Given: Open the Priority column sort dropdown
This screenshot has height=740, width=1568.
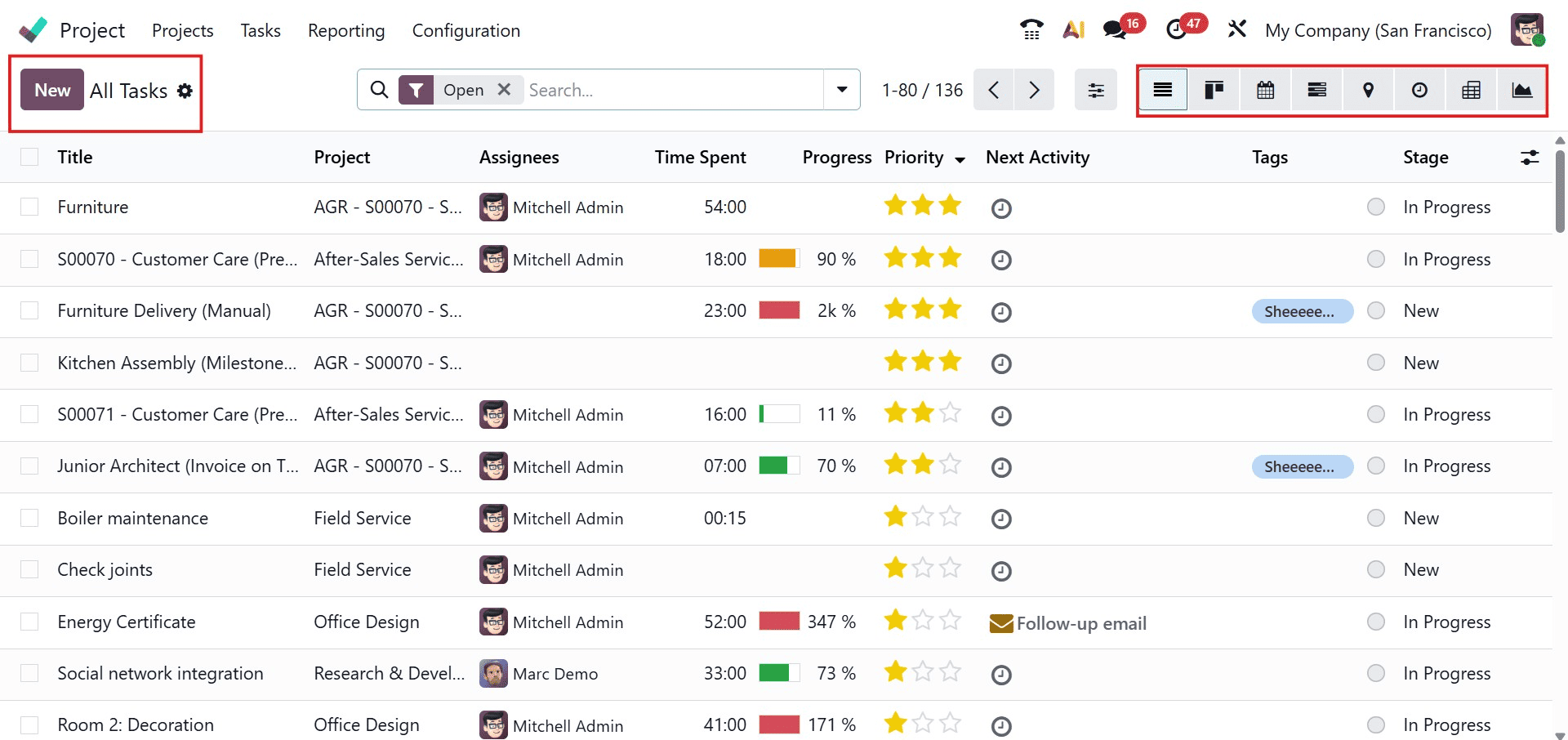Looking at the screenshot, I should (959, 160).
